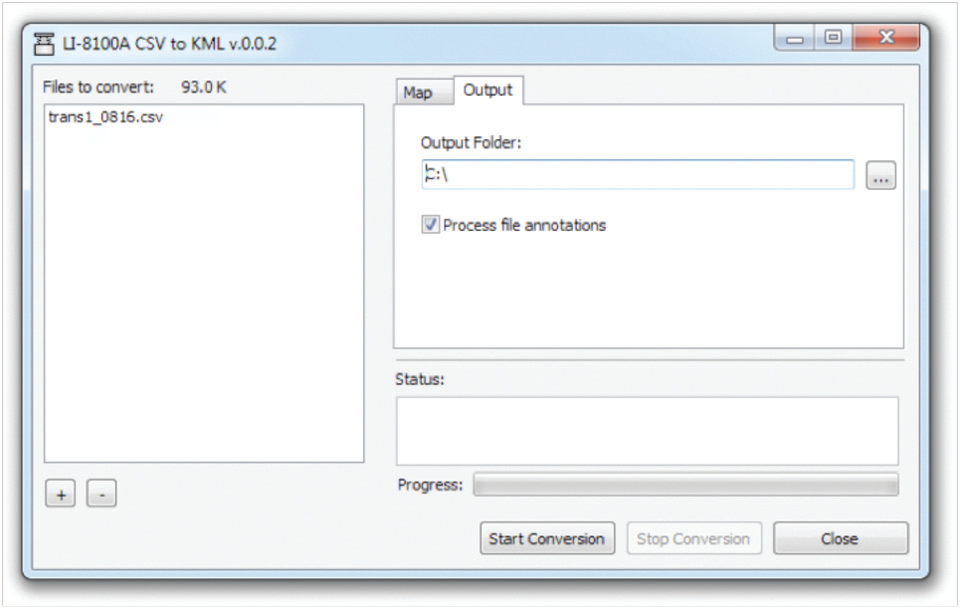The width and height of the screenshot is (960, 609).
Task: Add a file with the plus button
Action: [x=60, y=495]
